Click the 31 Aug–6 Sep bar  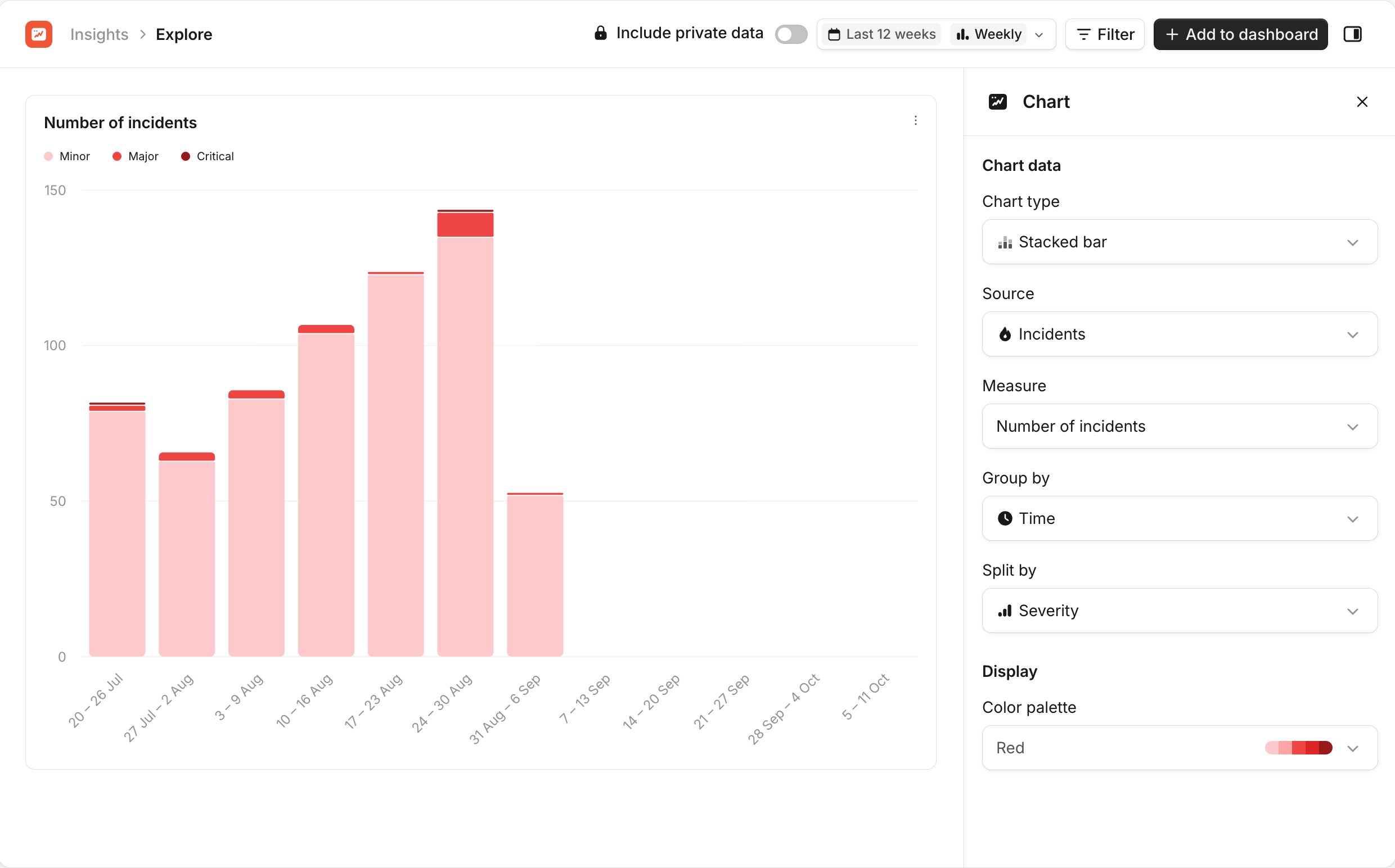(x=535, y=575)
